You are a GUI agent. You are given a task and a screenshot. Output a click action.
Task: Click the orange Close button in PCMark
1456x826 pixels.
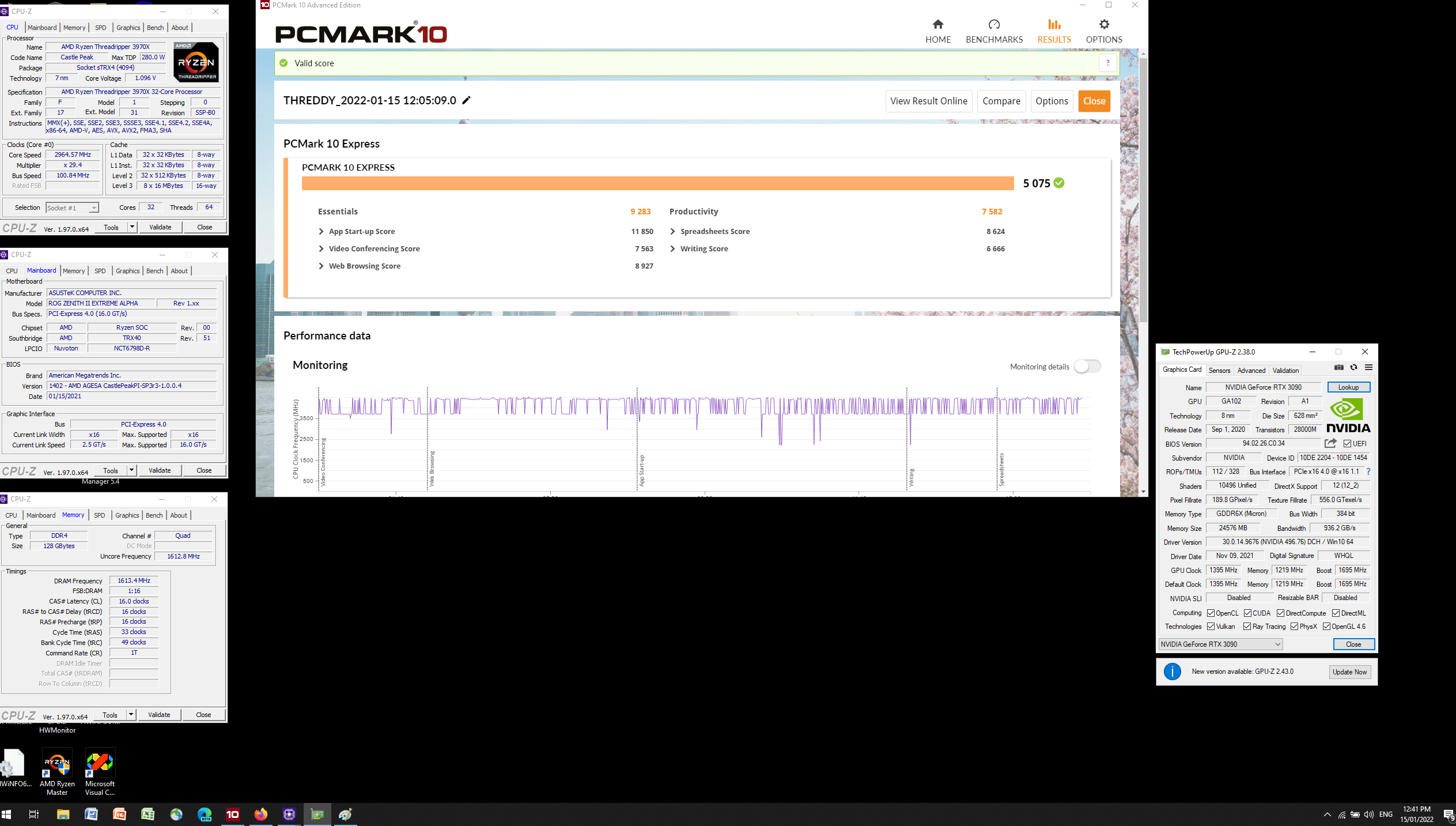coord(1094,101)
